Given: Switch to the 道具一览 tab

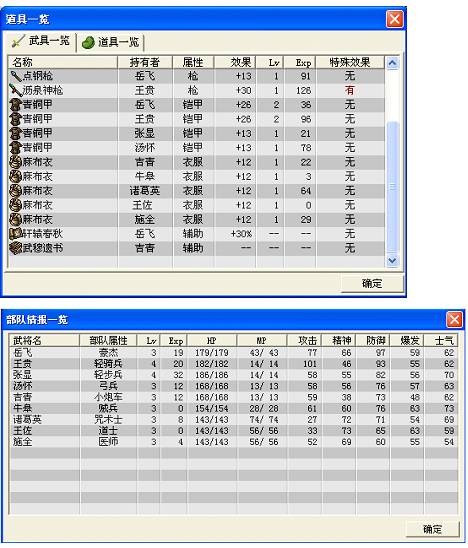Looking at the screenshot, I should pos(110,43).
